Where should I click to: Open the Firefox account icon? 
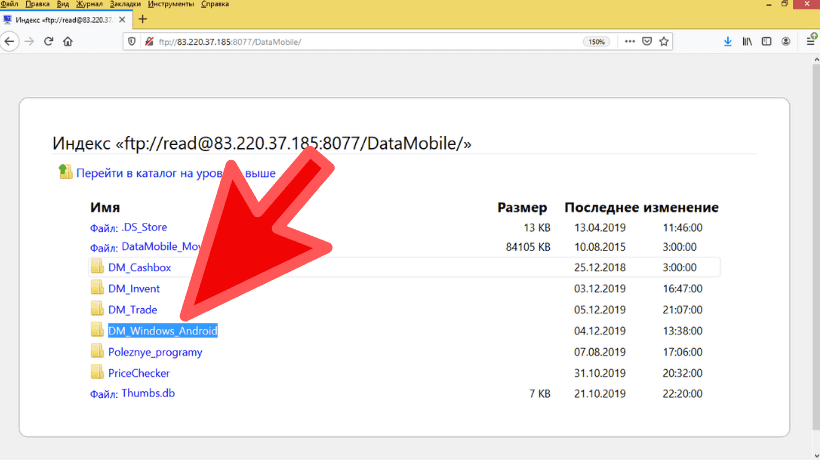tap(786, 41)
